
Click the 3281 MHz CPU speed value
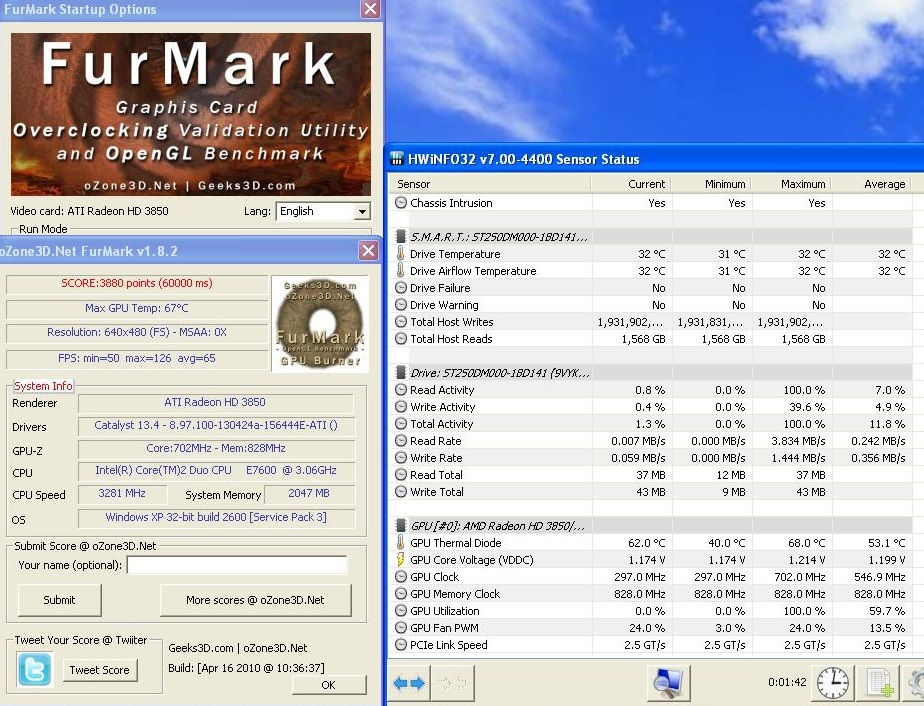click(122, 494)
